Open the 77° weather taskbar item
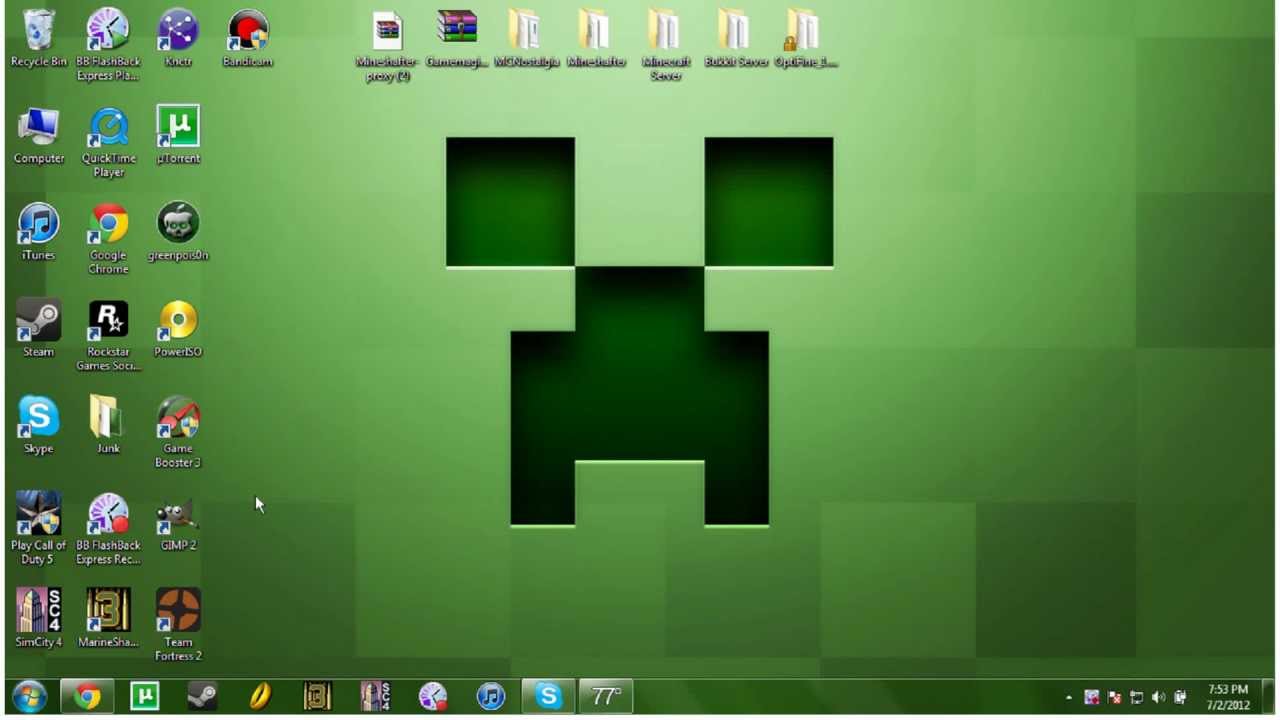The image size is (1280, 720). pos(606,696)
